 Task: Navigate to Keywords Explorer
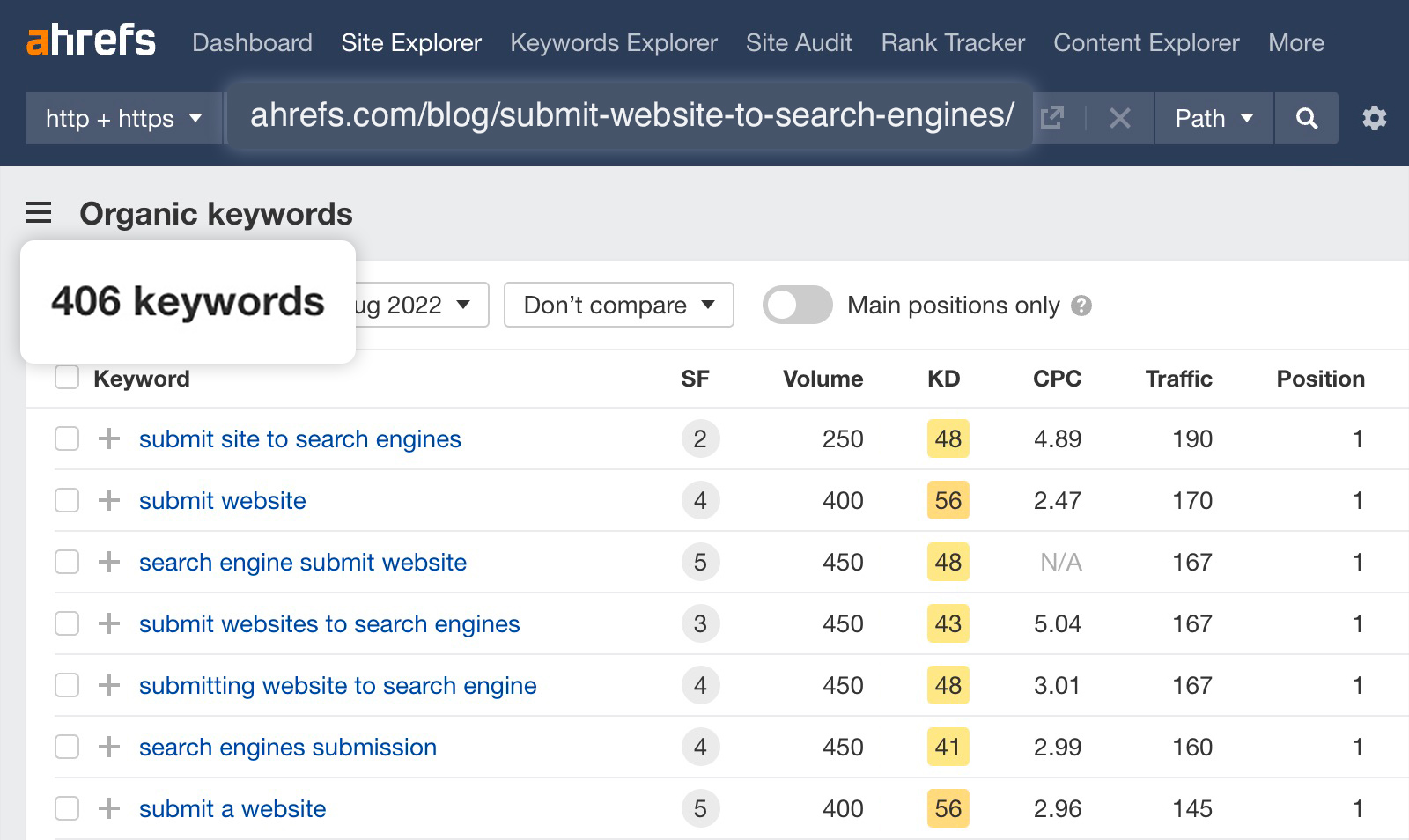[613, 42]
